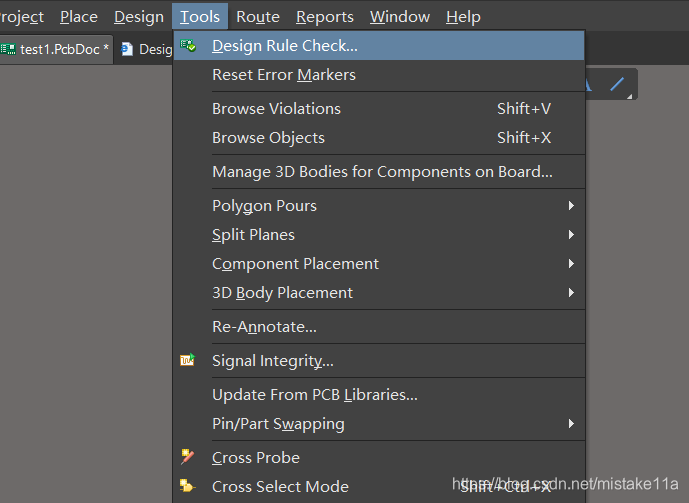Click the Signal Integrity icon
Screen dimensions: 689x503
[x=188, y=361]
